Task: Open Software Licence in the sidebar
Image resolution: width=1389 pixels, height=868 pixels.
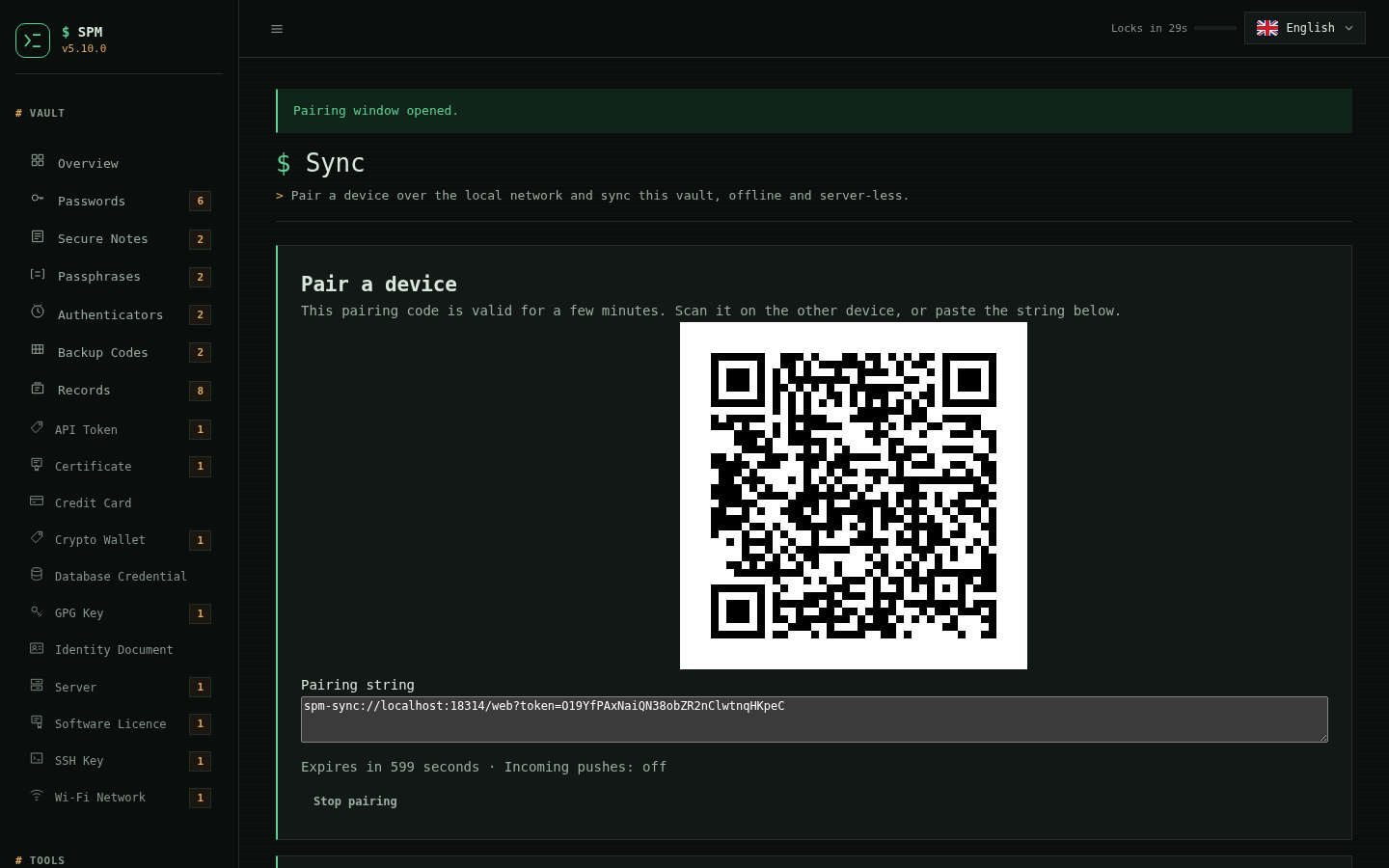Action: 120,723
